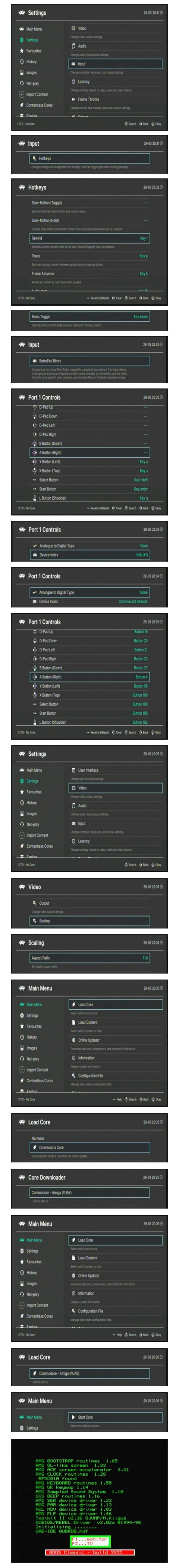Select Frame Advance bound to Key k

(89, 274)
